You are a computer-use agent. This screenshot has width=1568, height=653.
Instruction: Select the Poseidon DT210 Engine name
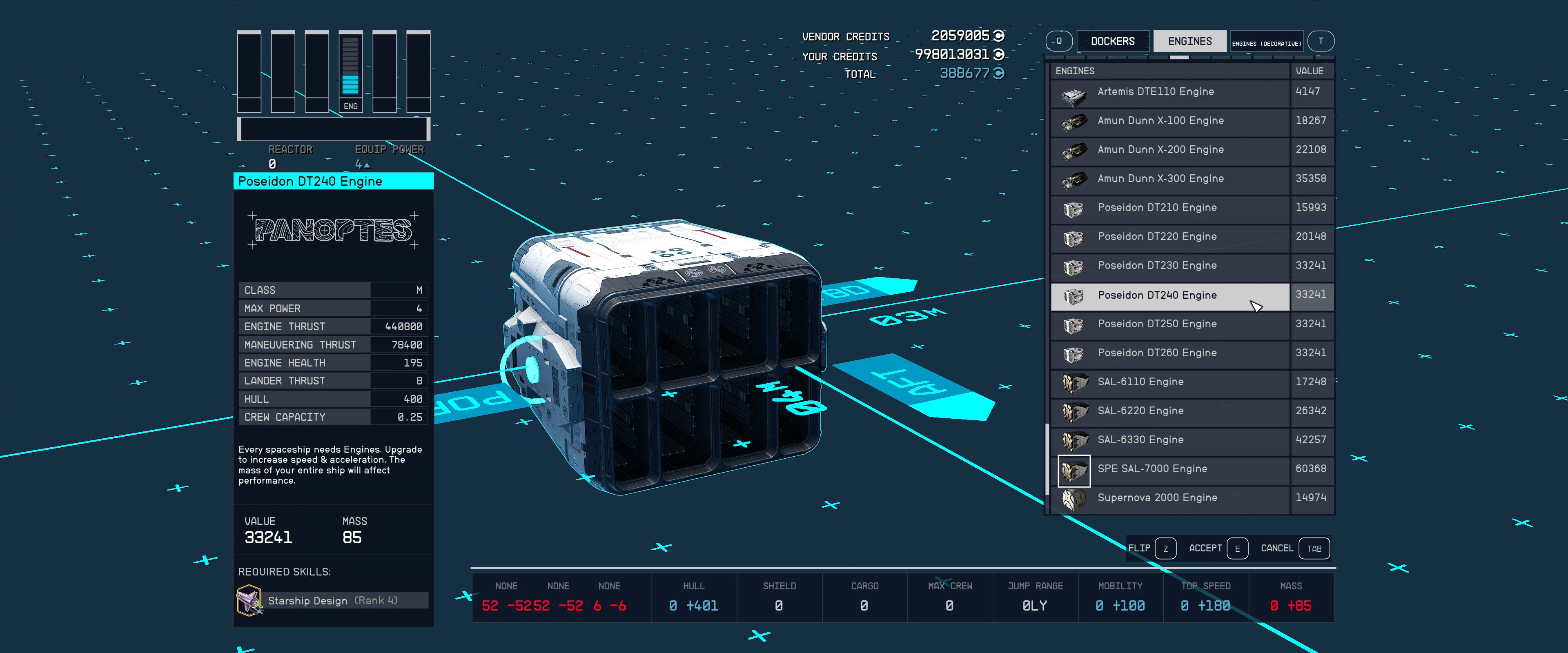coord(1157,207)
